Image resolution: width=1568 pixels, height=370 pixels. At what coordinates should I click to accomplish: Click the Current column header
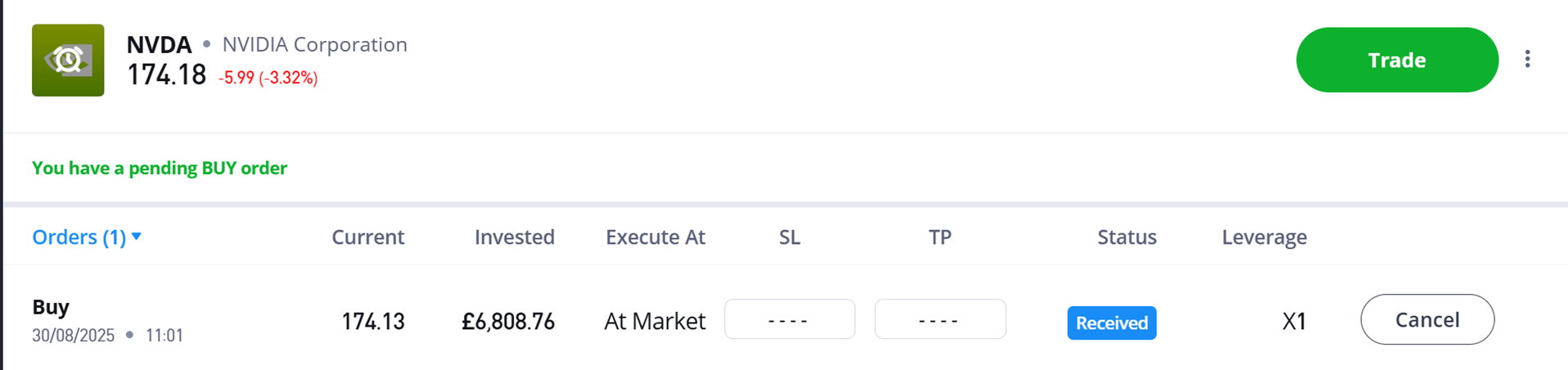point(367,237)
